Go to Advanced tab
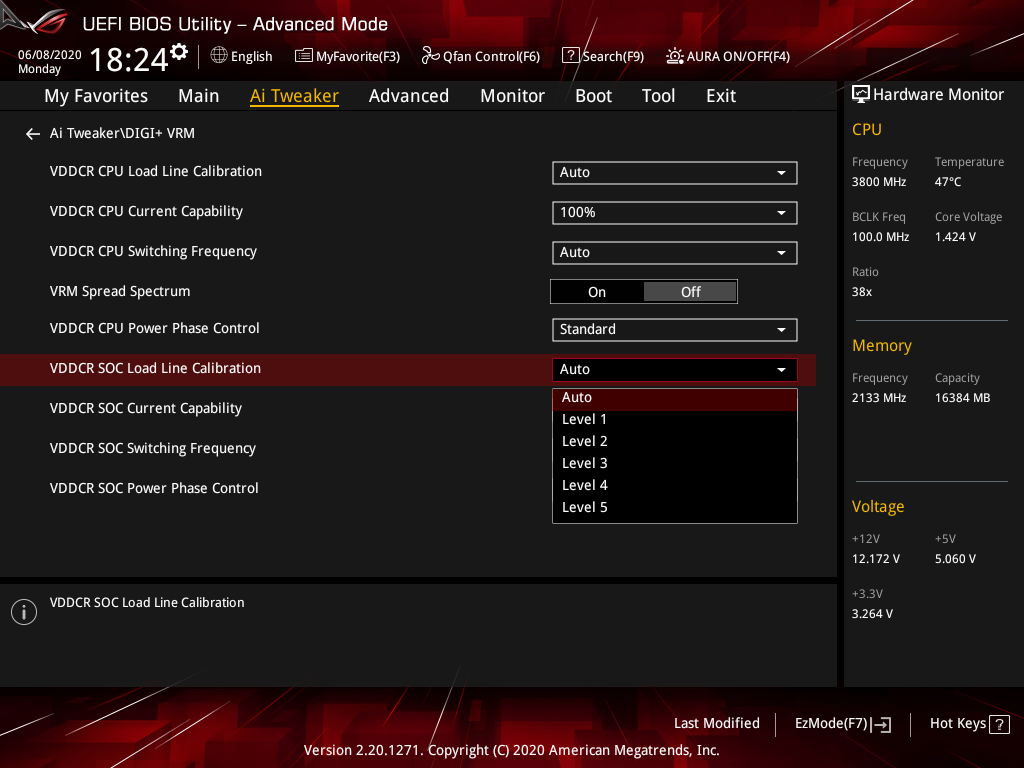 coord(409,96)
